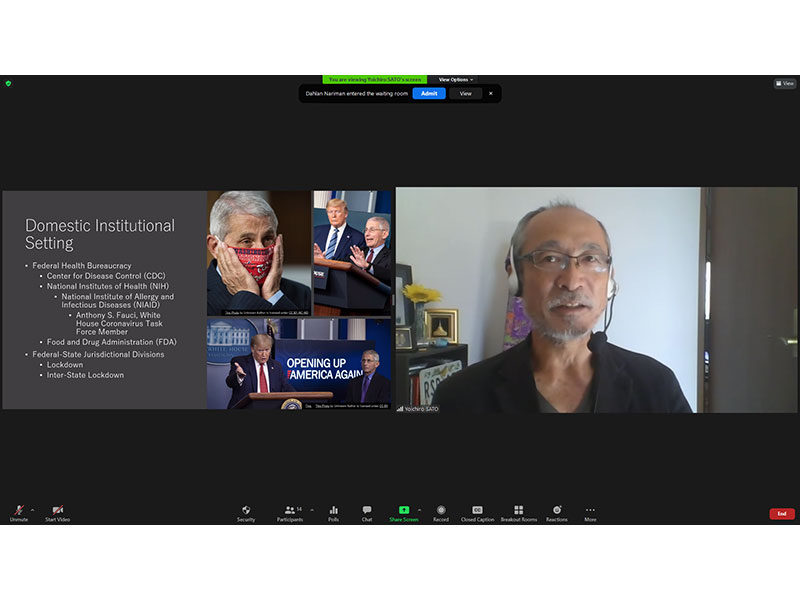This screenshot has height=600, width=800.
Task: Unmute the microphone
Action: click(x=18, y=511)
